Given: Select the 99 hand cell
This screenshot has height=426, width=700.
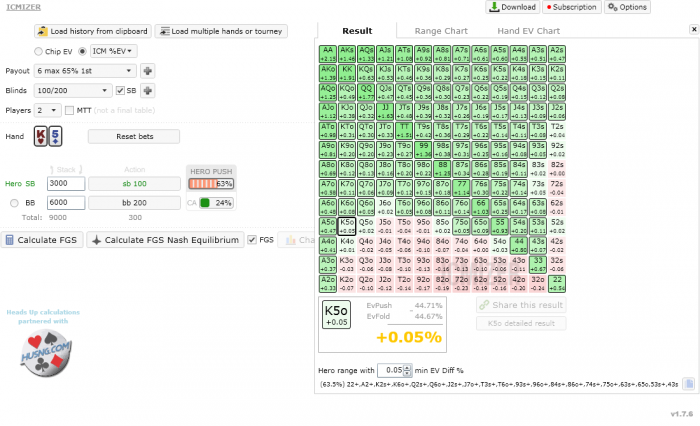Looking at the screenshot, I should (x=423, y=150).
